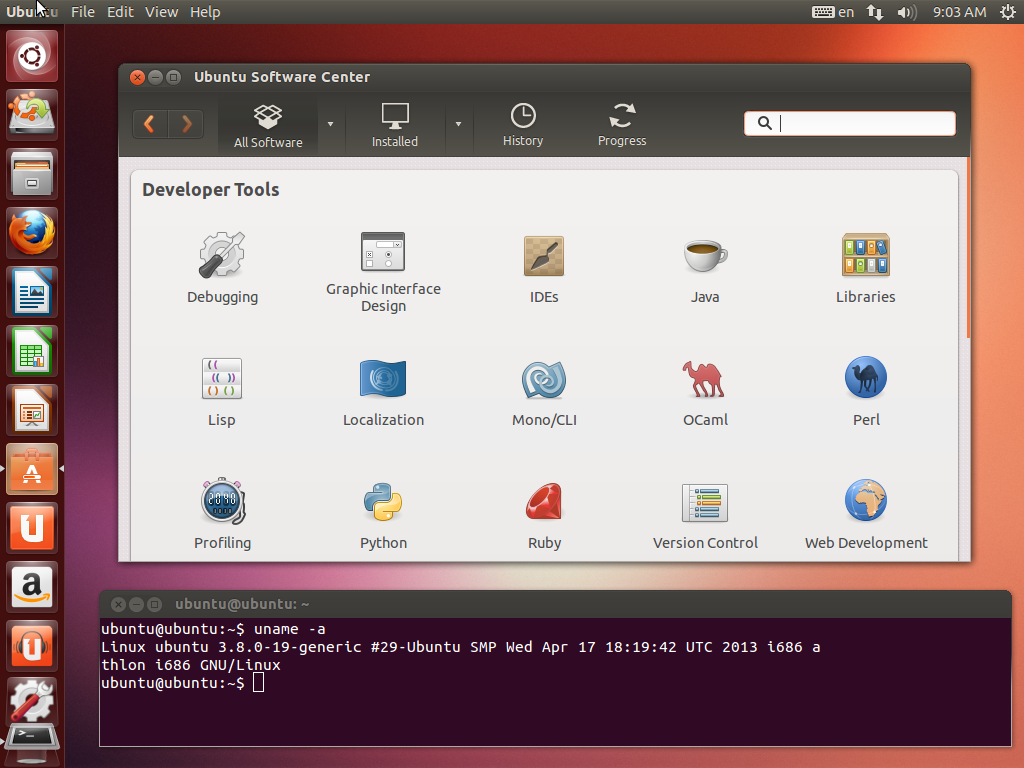Image resolution: width=1024 pixels, height=768 pixels.
Task: Open the network indicator
Action: point(875,12)
